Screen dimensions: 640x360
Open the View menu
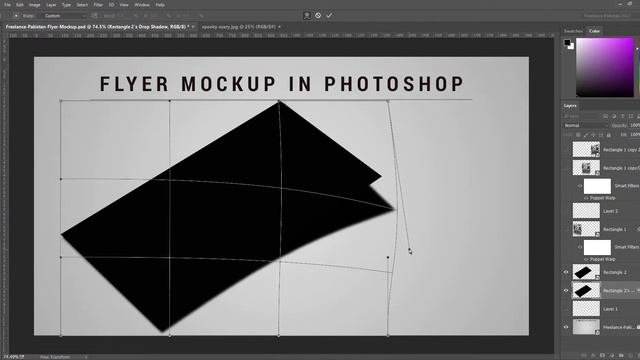tap(124, 5)
